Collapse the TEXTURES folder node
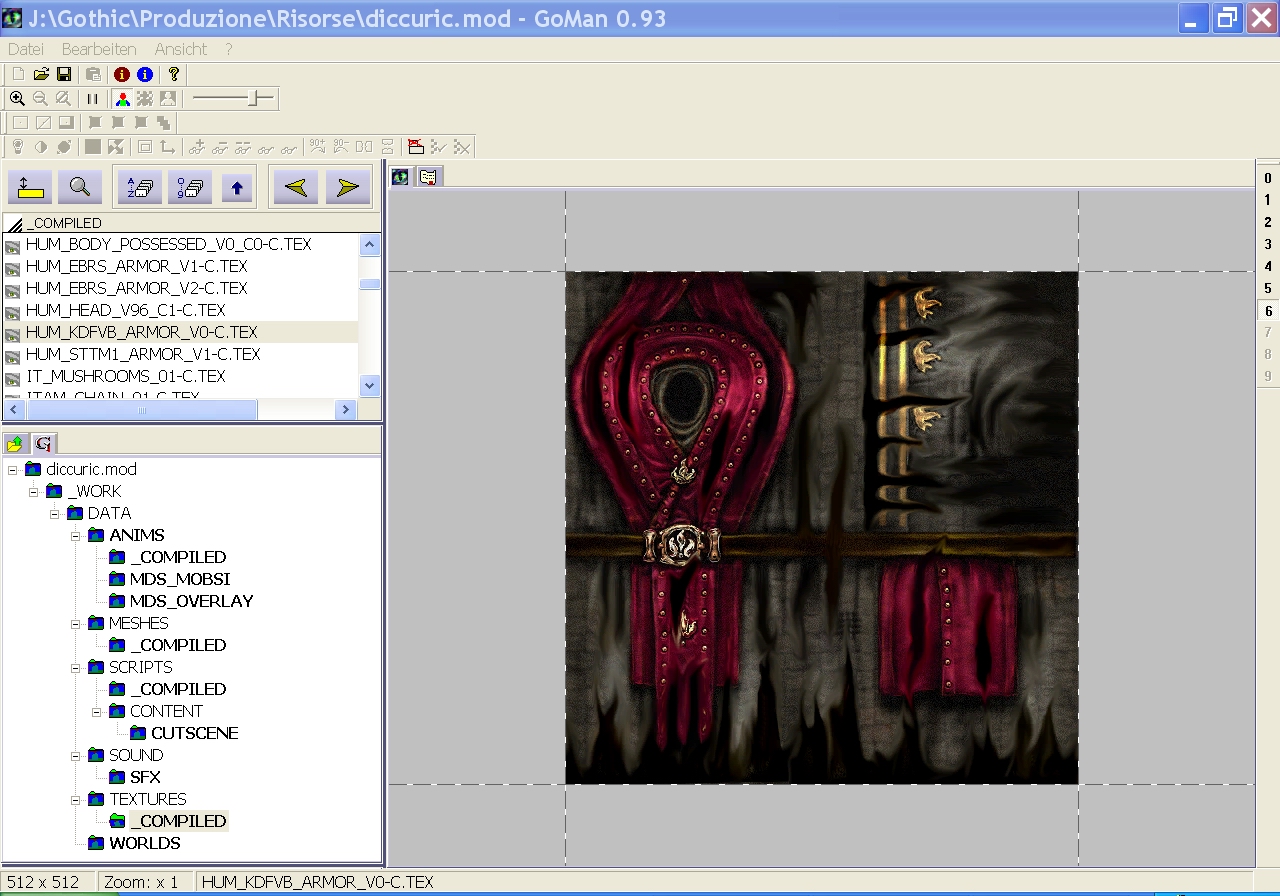Viewport: 1280px width, 896px height. tap(76, 799)
